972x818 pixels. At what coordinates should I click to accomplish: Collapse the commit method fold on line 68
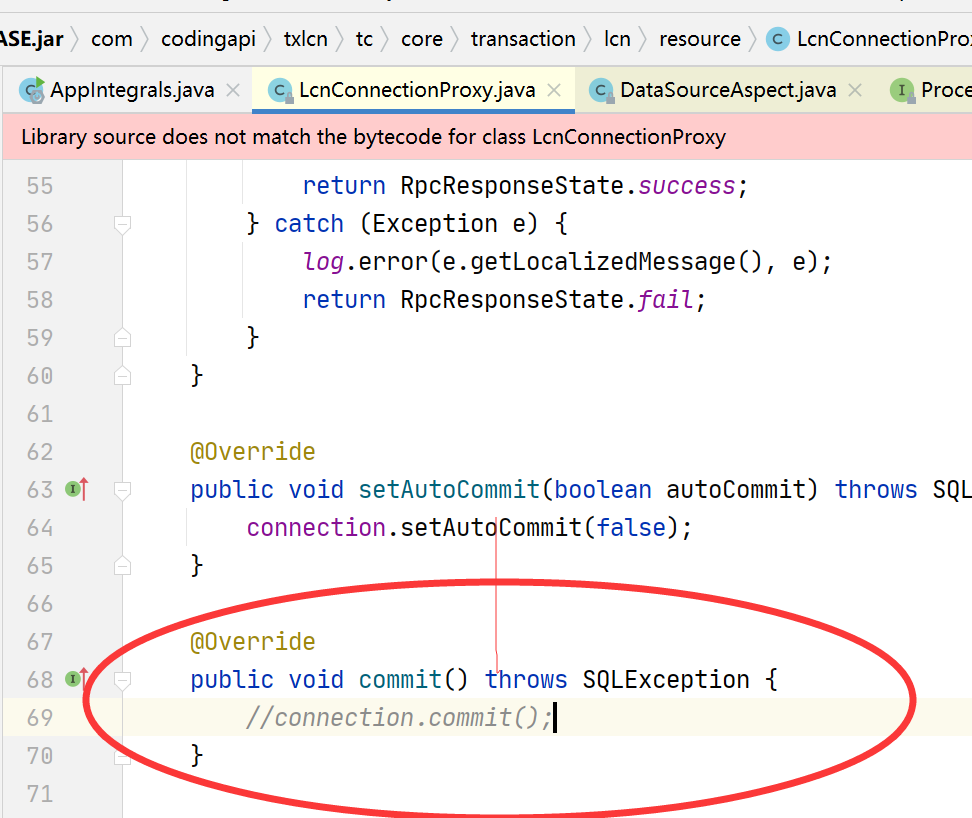tap(122, 680)
